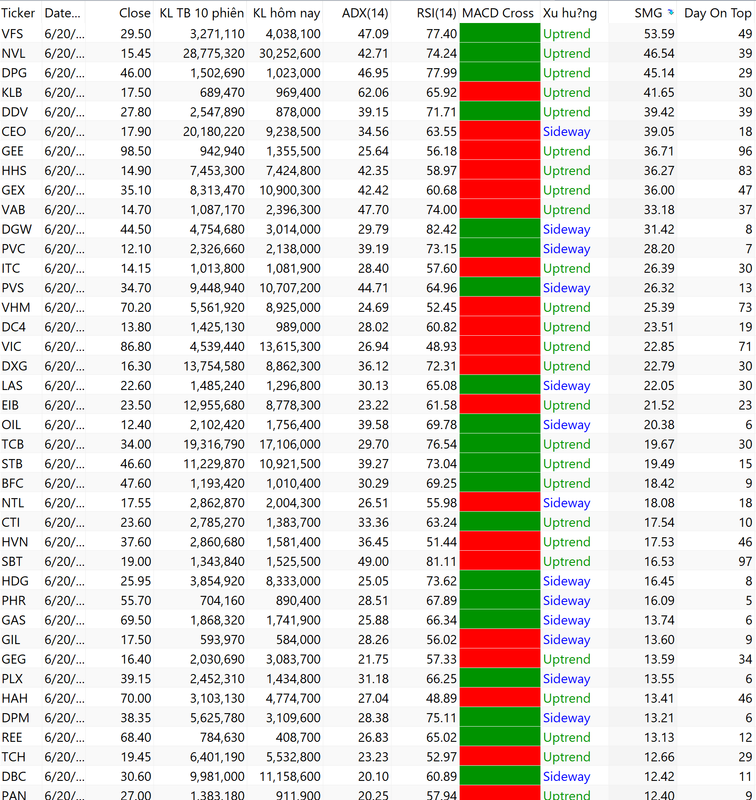Image resolution: width=756 pixels, height=800 pixels.
Task: Select the GEG ticker cell
Action: coord(13,659)
